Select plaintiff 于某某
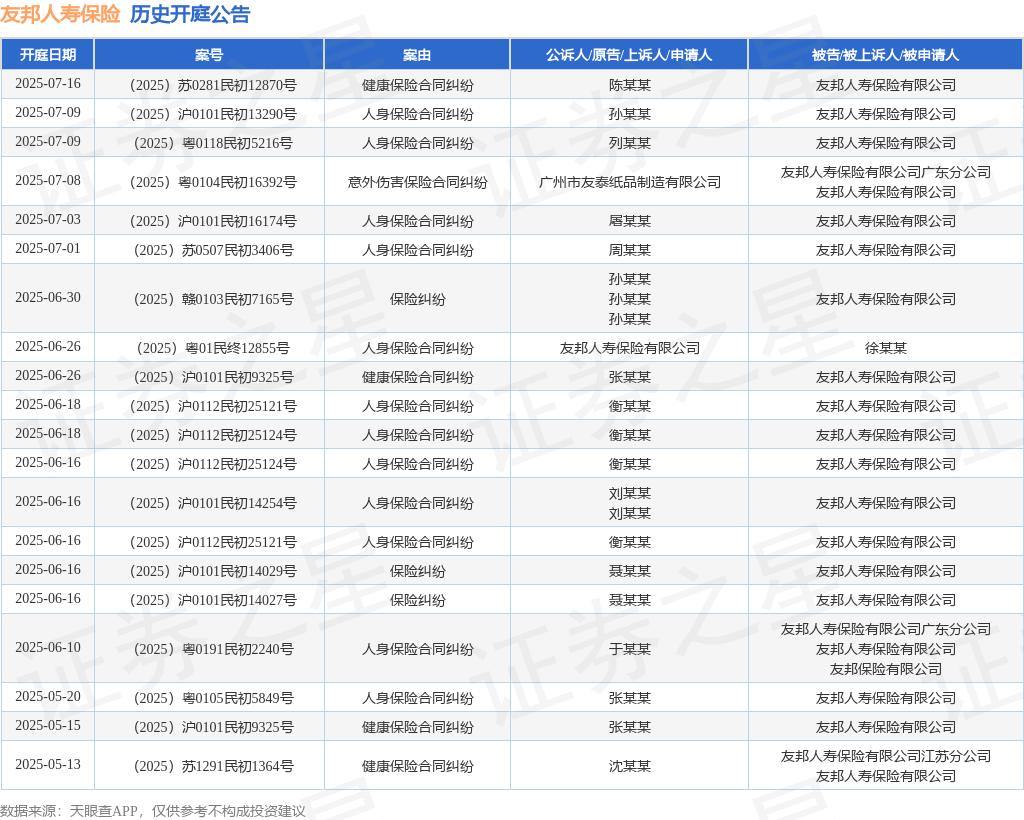 tap(630, 649)
